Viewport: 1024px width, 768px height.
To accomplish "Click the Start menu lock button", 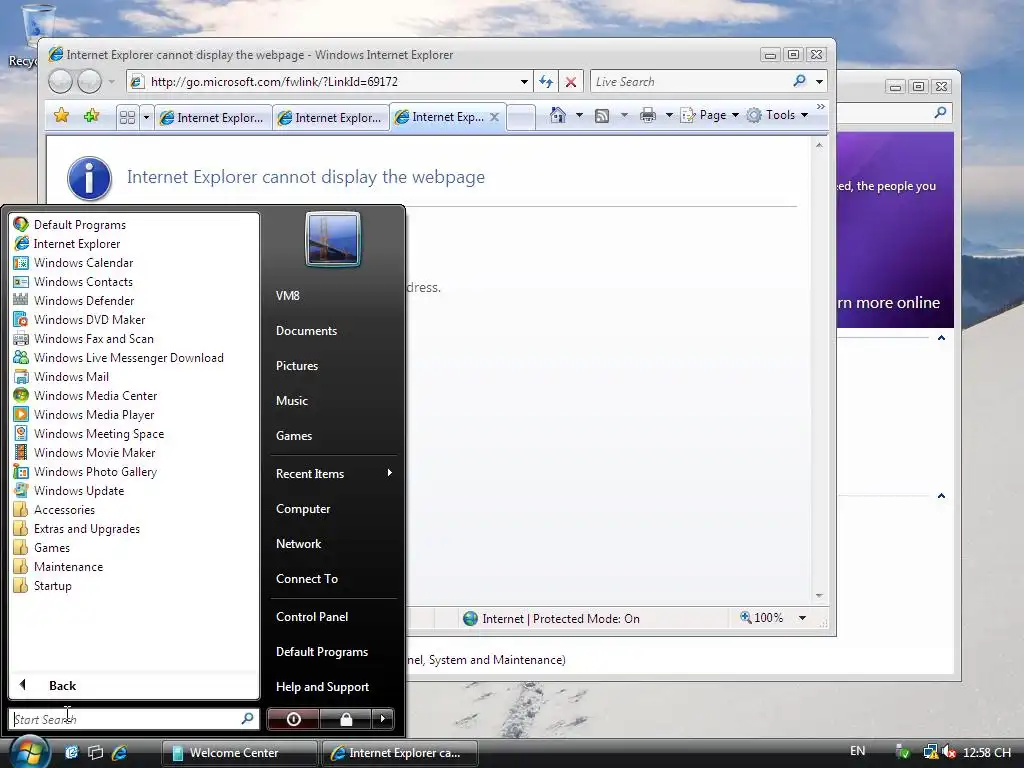I will (345, 719).
